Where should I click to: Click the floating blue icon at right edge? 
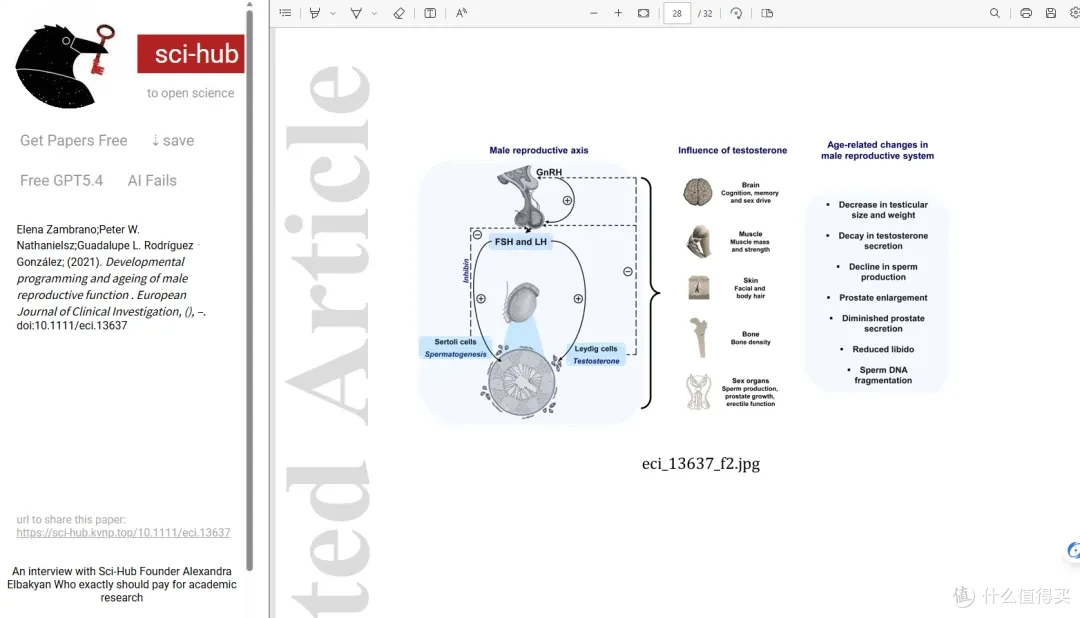1074,550
